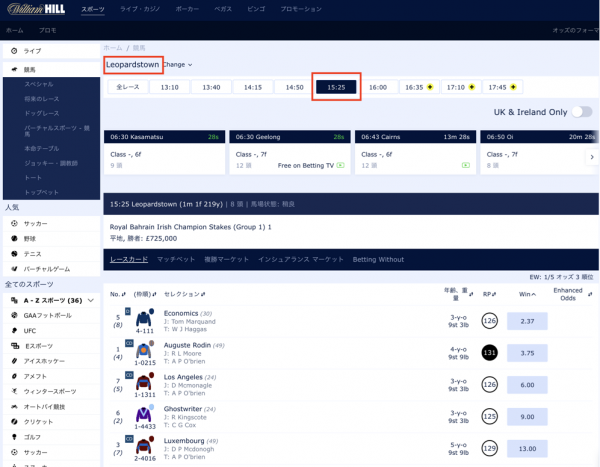Screen dimensions: 600x467
Task: Click the GAA football icon
Action: pyautogui.click(x=14, y=315)
